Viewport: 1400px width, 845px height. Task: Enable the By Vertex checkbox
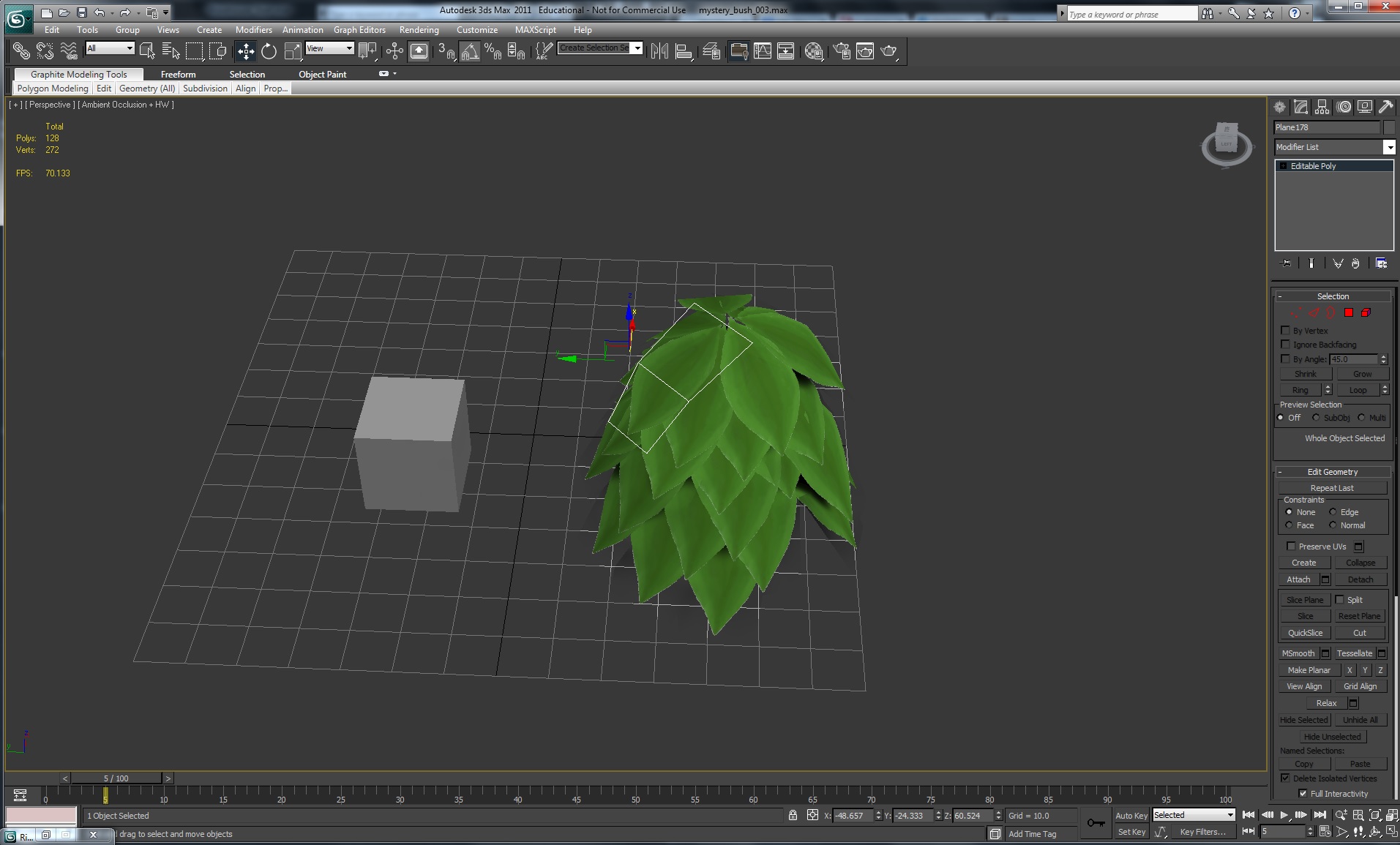click(1285, 331)
